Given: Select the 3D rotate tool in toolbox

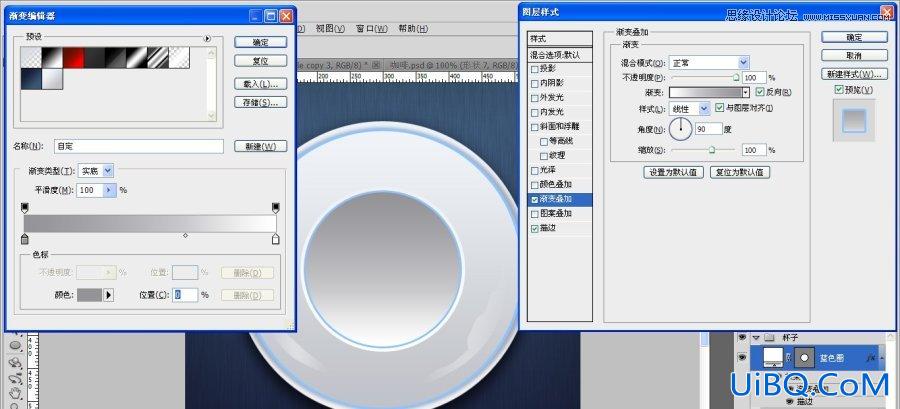Looking at the screenshot, I should [15, 363].
